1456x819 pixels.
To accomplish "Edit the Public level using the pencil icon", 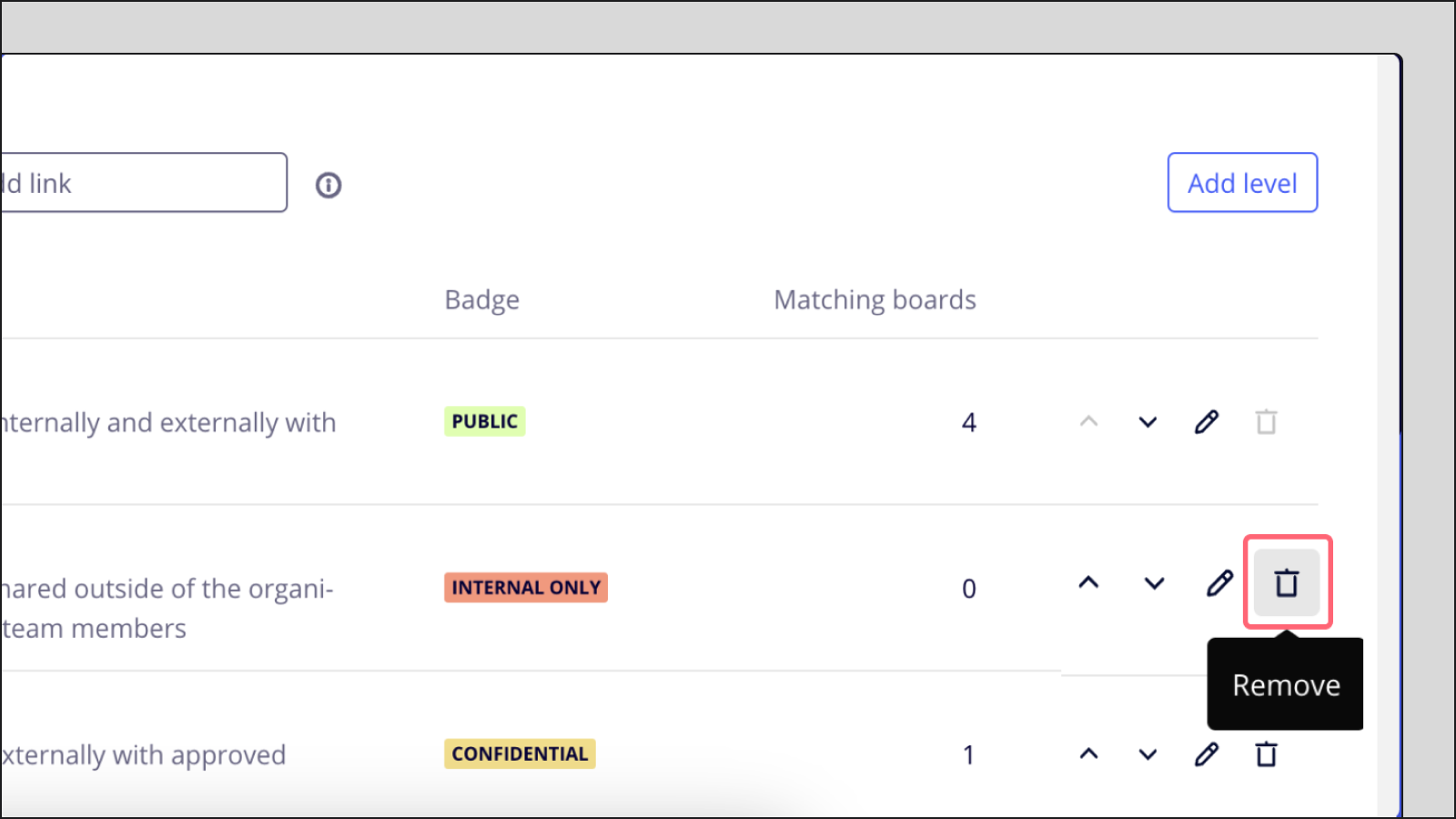I will [x=1207, y=421].
